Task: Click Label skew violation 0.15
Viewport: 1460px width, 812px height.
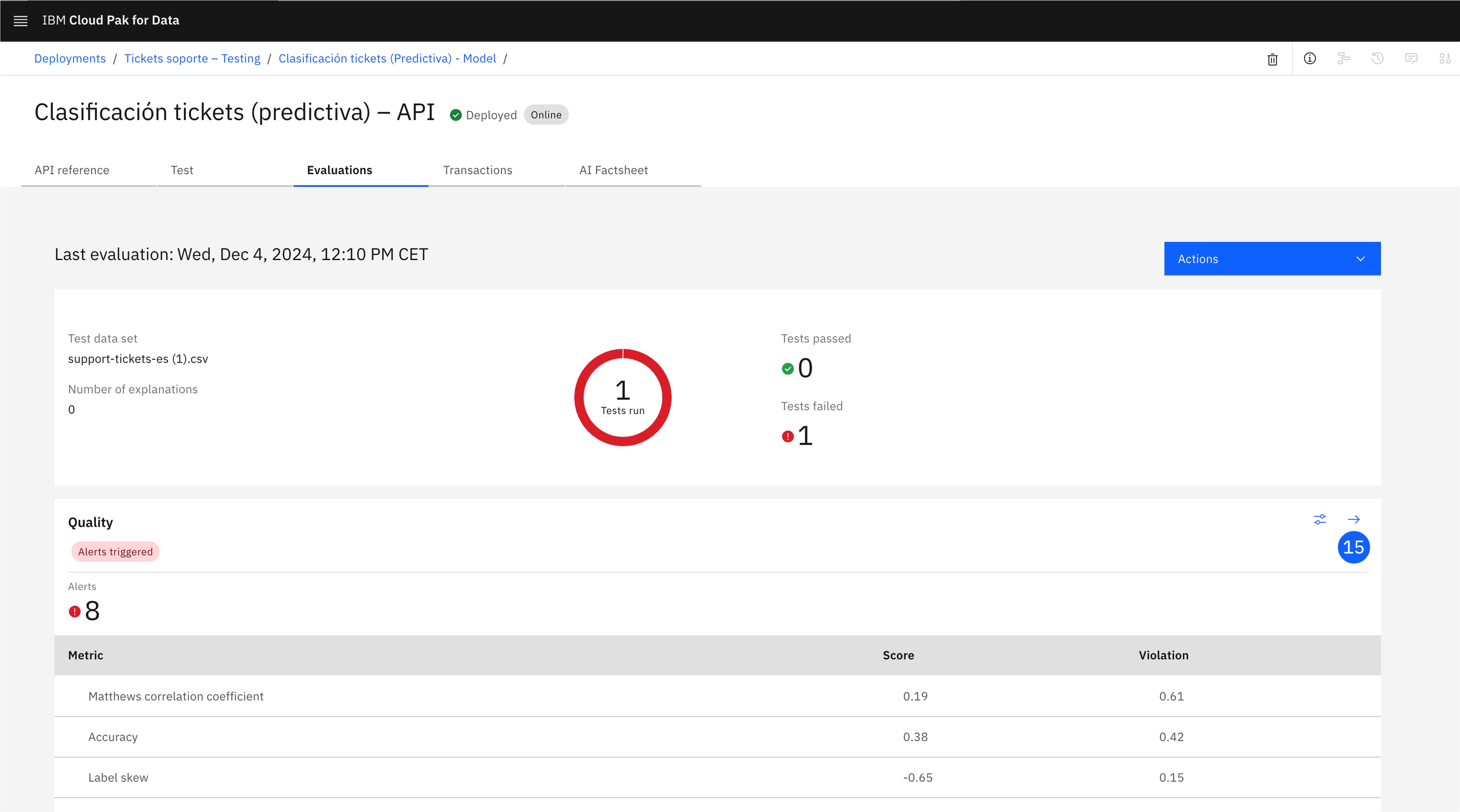Action: (1171, 778)
